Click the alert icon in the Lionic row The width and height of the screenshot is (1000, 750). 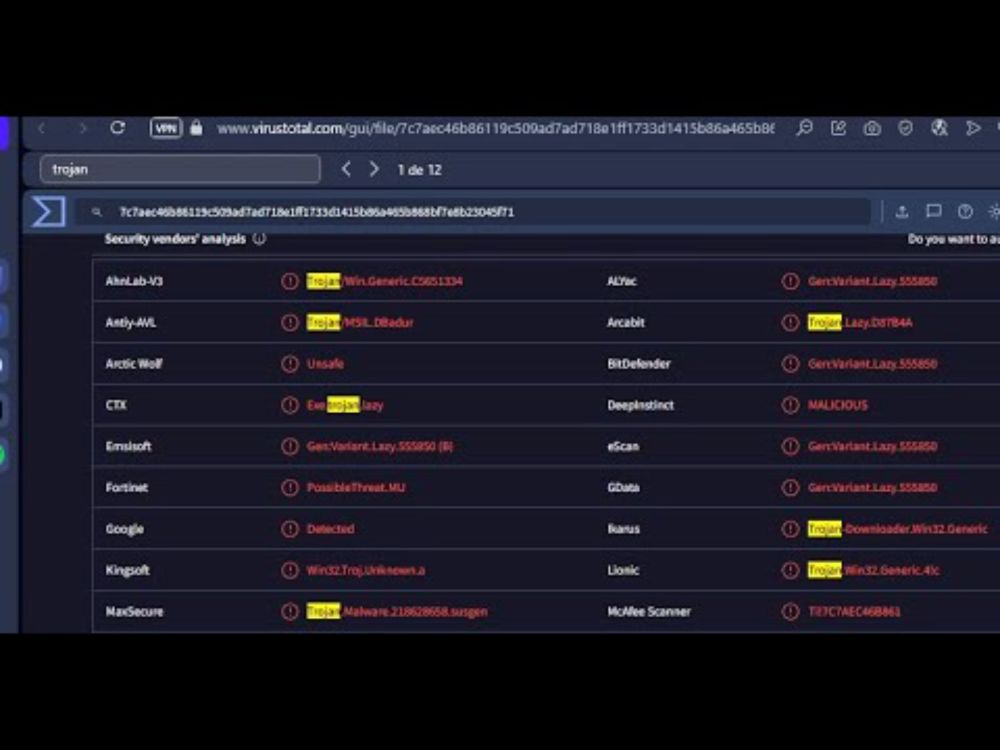pos(790,570)
